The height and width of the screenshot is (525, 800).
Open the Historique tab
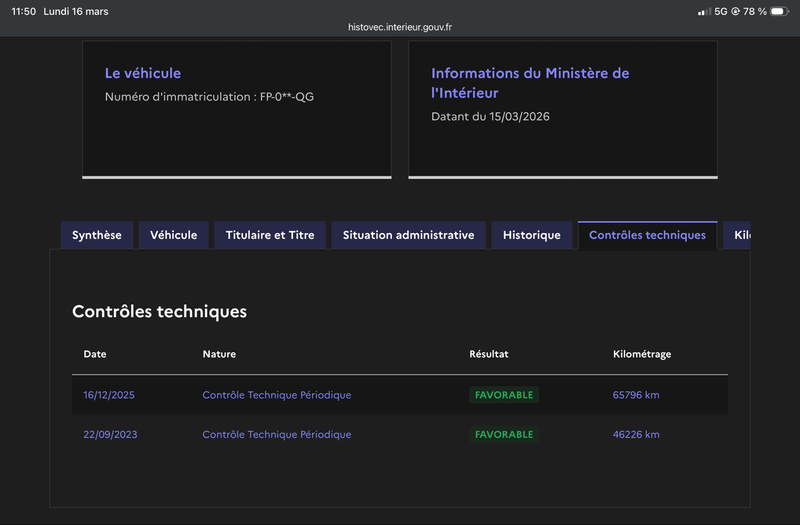tap(531, 235)
